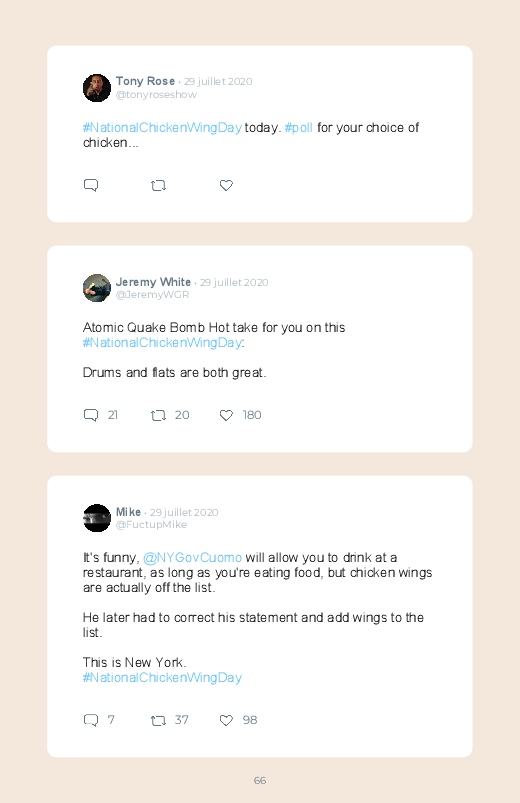
Task: Open #NationalChickenWingDay hashtag in Tony Rose's tweet
Action: pos(162,128)
